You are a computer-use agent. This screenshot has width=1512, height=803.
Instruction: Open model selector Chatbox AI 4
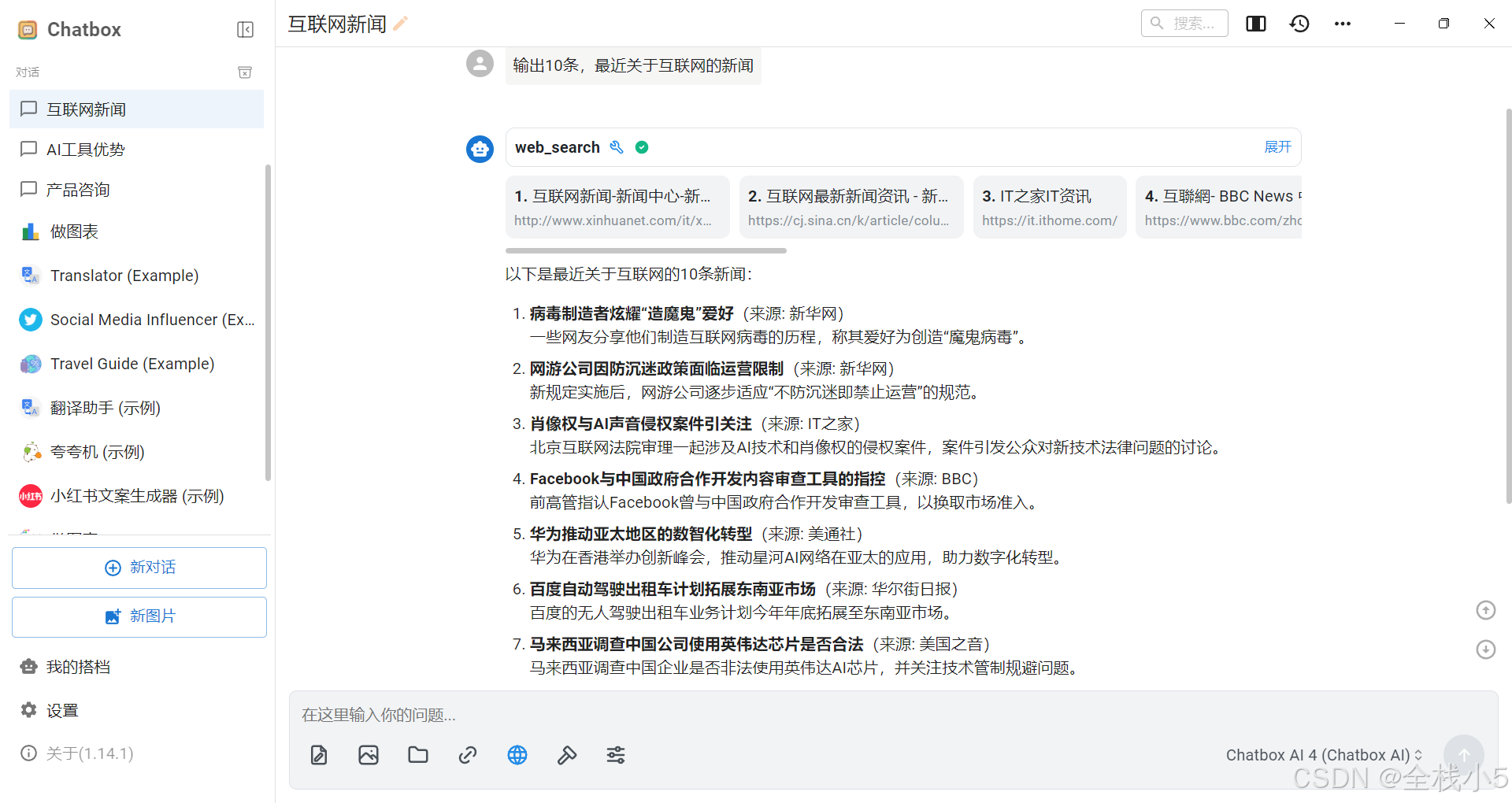1324,755
